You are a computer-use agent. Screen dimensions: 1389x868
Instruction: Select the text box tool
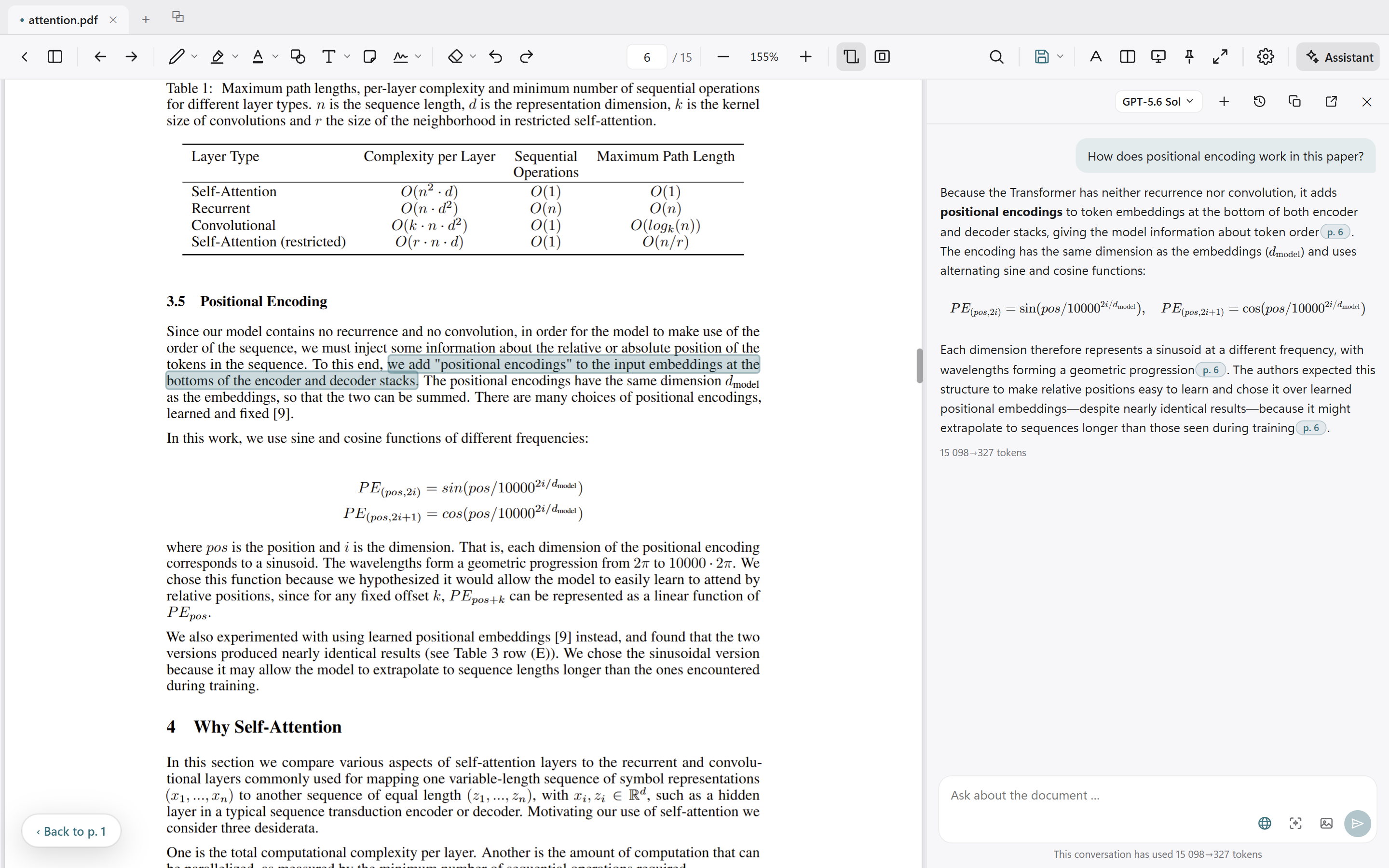329,56
